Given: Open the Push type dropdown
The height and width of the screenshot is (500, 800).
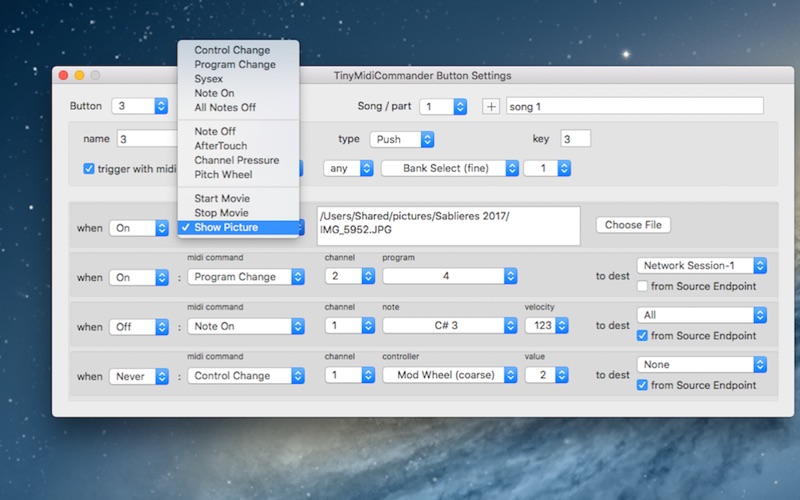Looking at the screenshot, I should click(x=402, y=139).
